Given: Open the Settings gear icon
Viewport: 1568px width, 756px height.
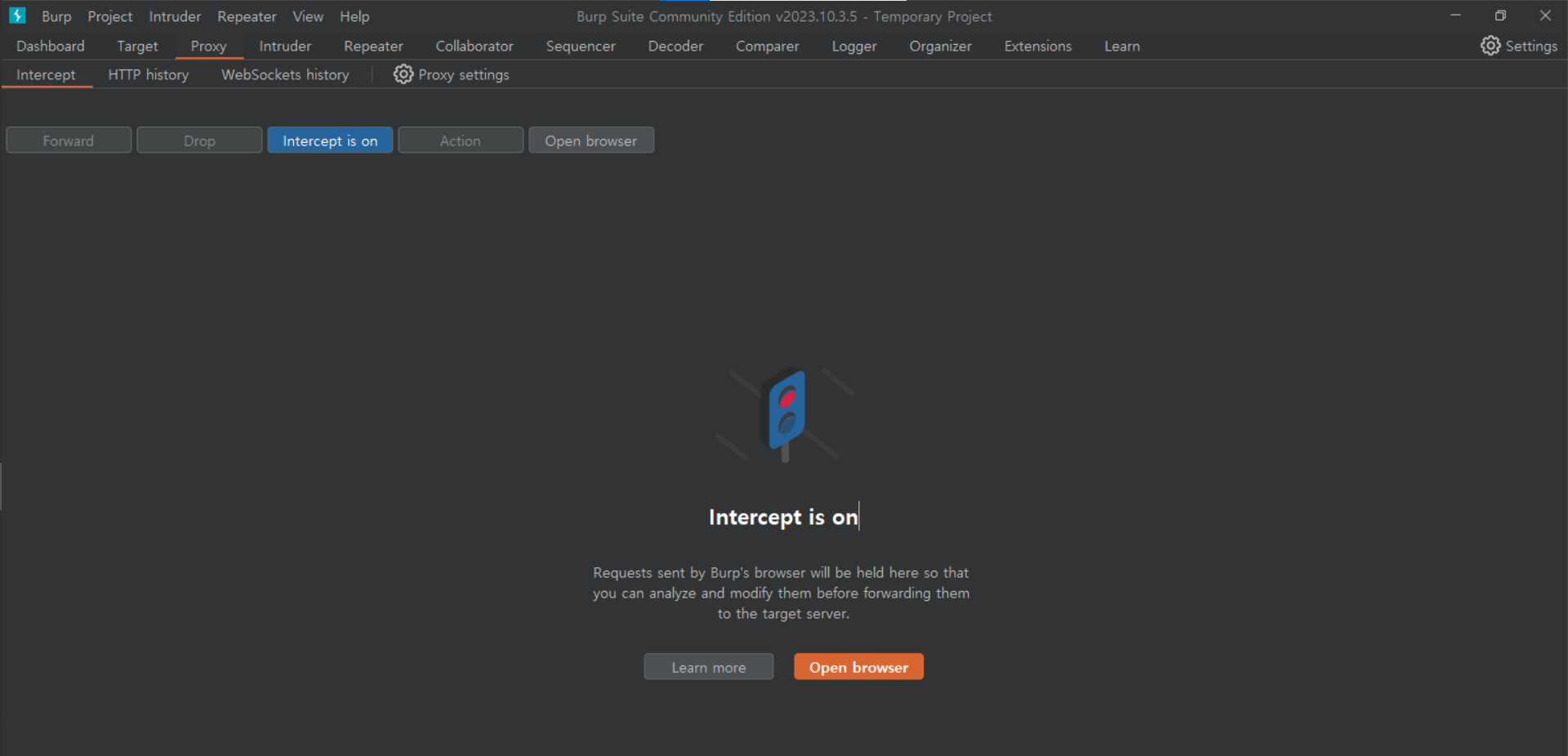Looking at the screenshot, I should (x=1490, y=46).
